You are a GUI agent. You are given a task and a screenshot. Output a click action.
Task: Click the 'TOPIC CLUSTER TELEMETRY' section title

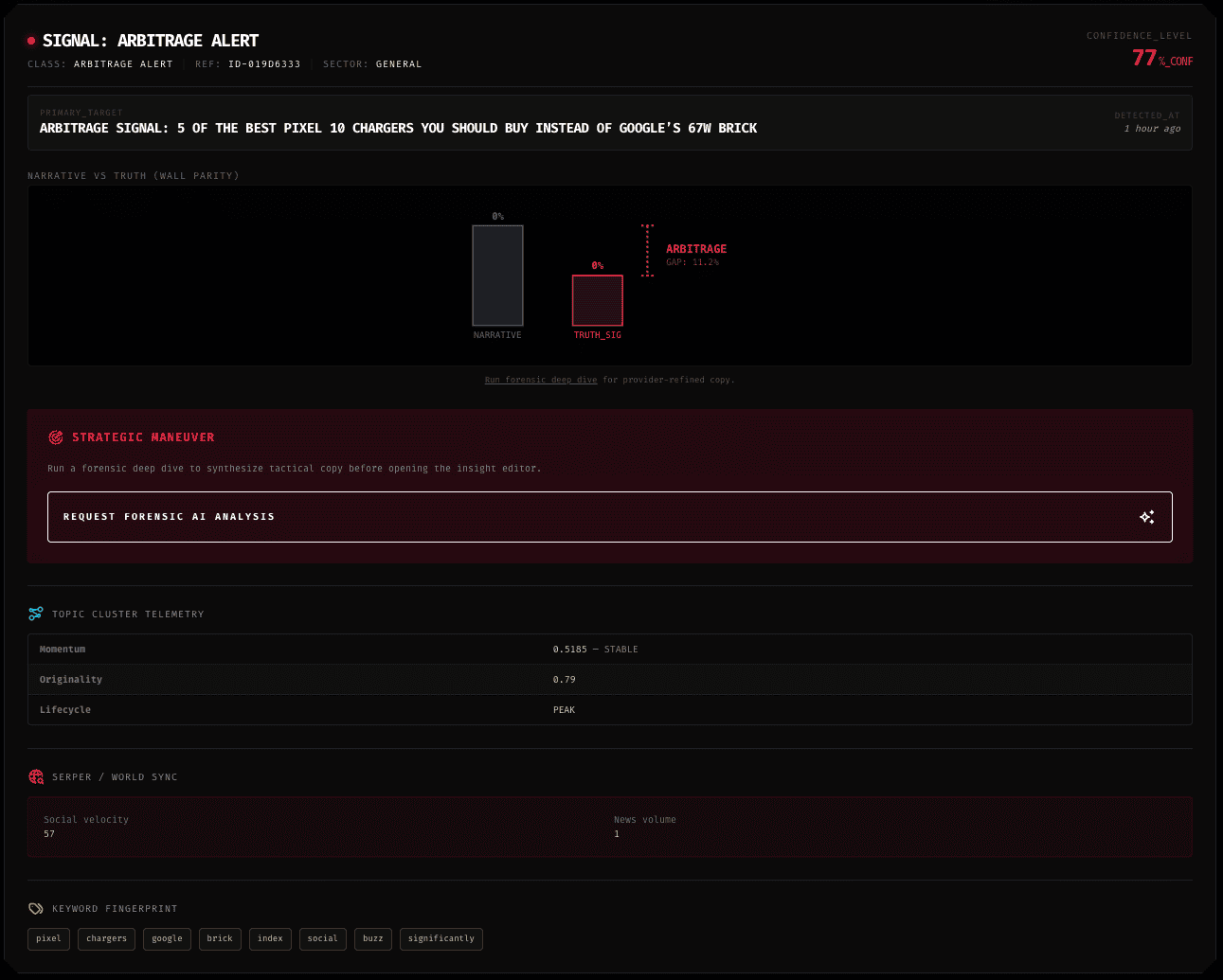point(128,615)
